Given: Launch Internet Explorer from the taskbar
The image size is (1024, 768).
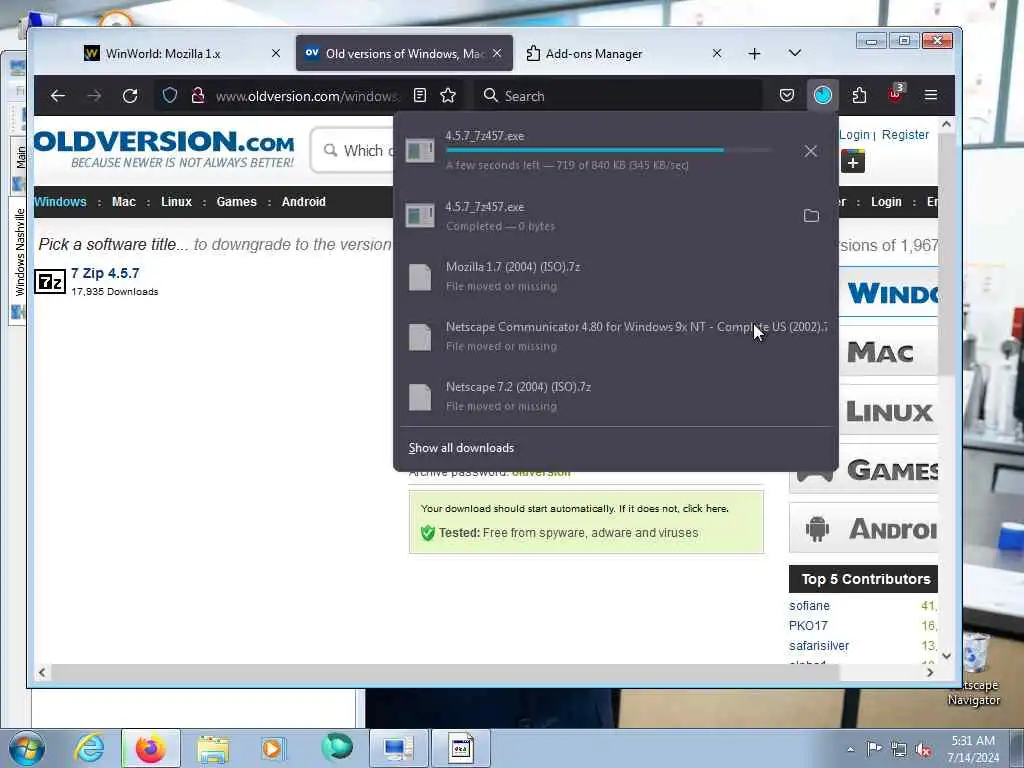Looking at the screenshot, I should pos(89,748).
